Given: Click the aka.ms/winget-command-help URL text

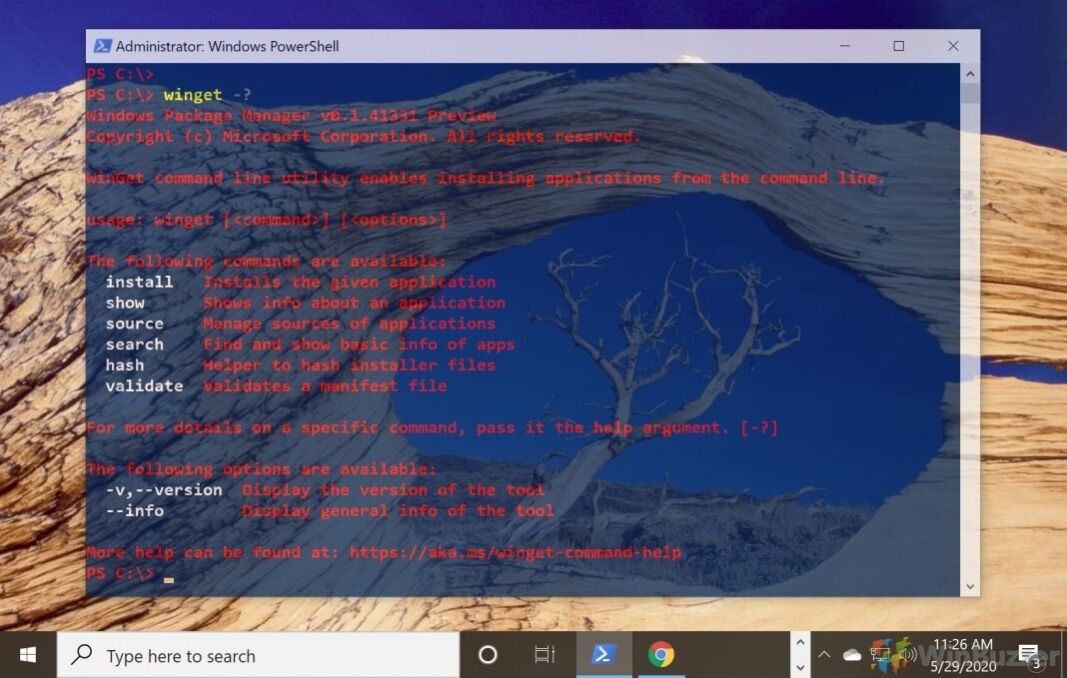Looking at the screenshot, I should [515, 552].
